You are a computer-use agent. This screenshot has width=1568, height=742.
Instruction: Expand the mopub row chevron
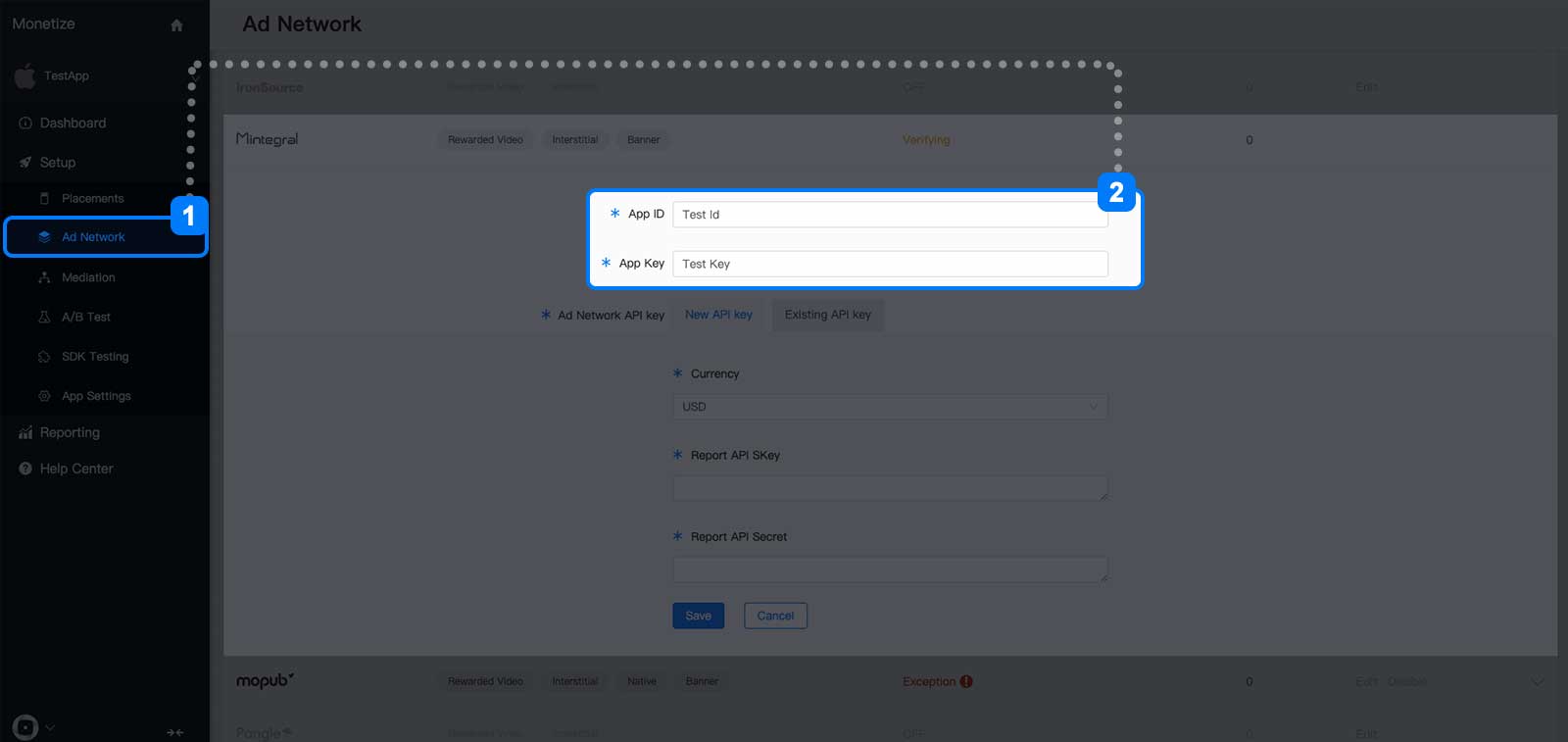pos(1537,681)
